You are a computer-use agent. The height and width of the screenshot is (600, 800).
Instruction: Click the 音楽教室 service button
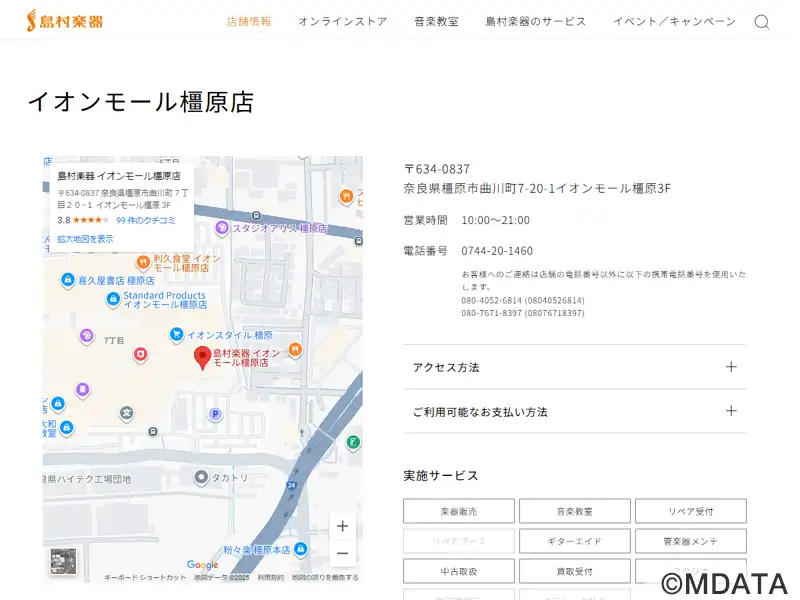[574, 511]
